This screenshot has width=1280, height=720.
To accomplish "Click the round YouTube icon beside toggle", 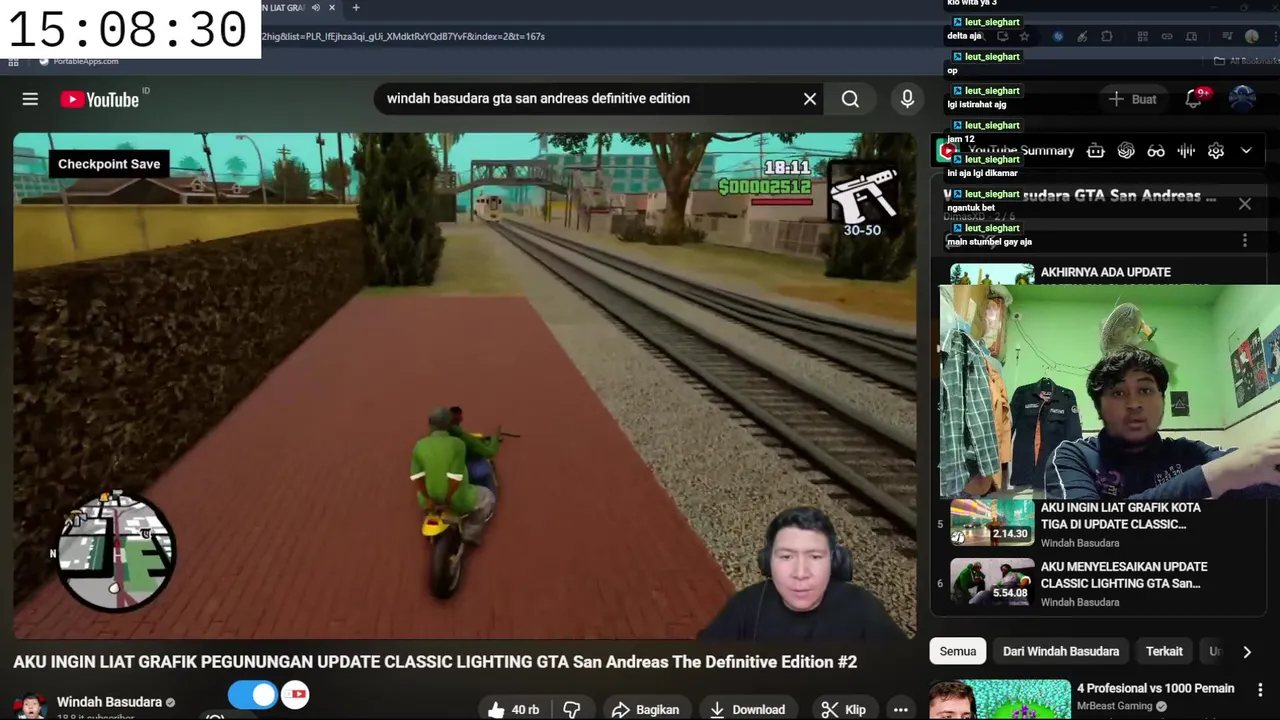I will (295, 694).
